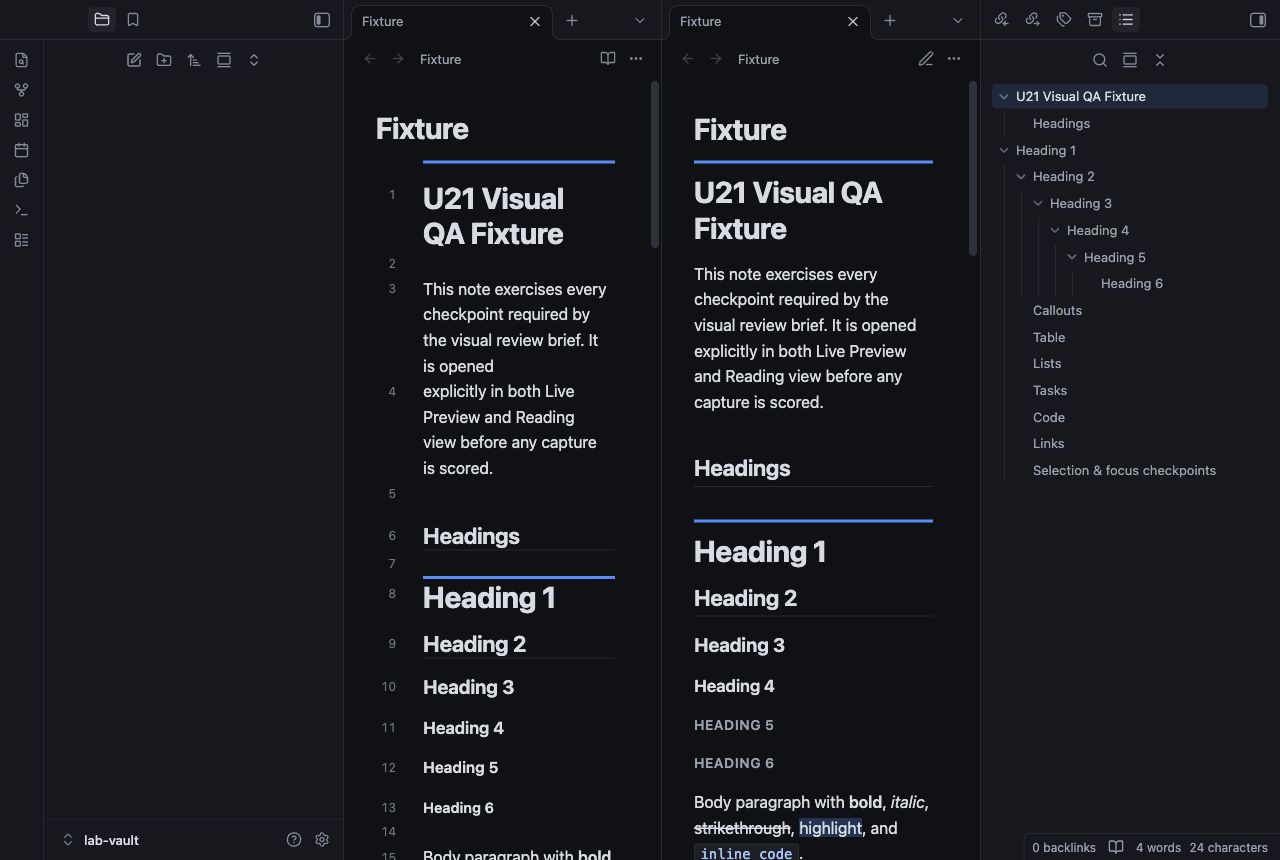The image size is (1280, 860).
Task: Open the quick switcher file-search ribbon icon
Action: 21,60
